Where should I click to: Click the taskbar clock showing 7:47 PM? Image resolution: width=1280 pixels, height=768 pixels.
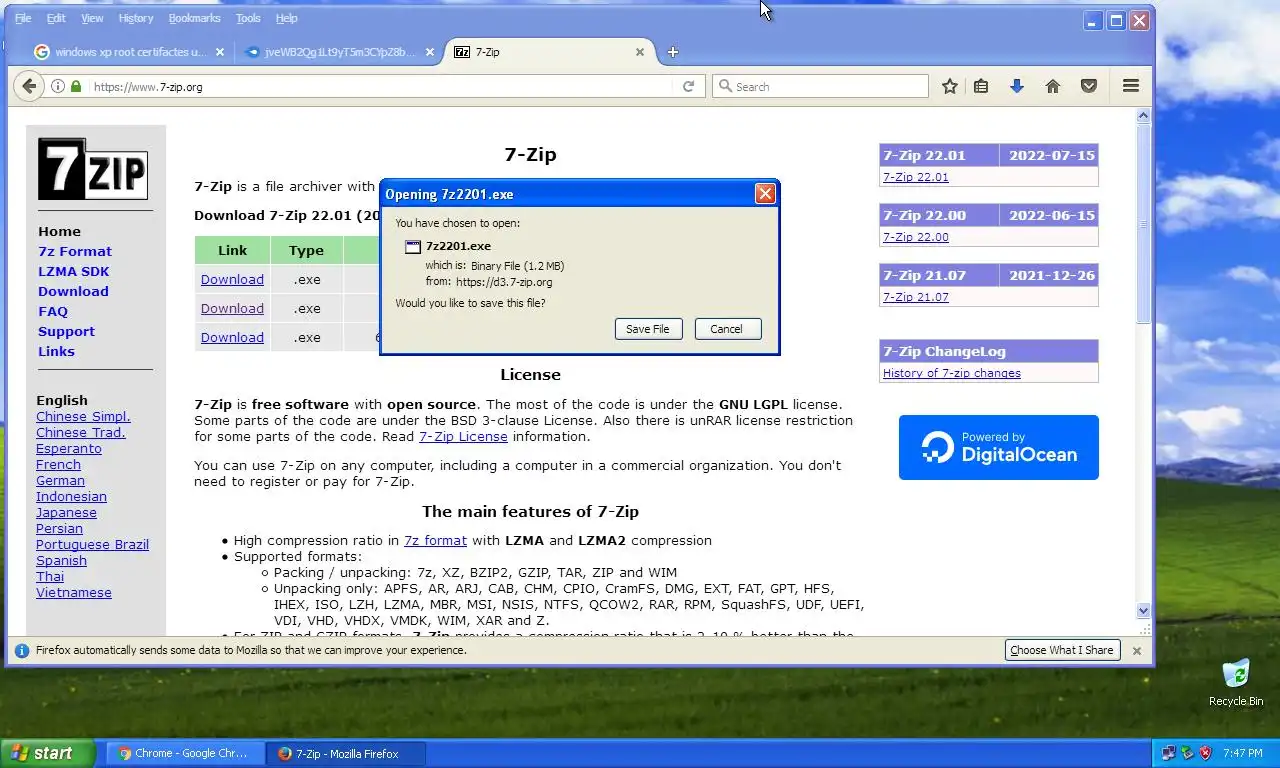tap(1242, 753)
